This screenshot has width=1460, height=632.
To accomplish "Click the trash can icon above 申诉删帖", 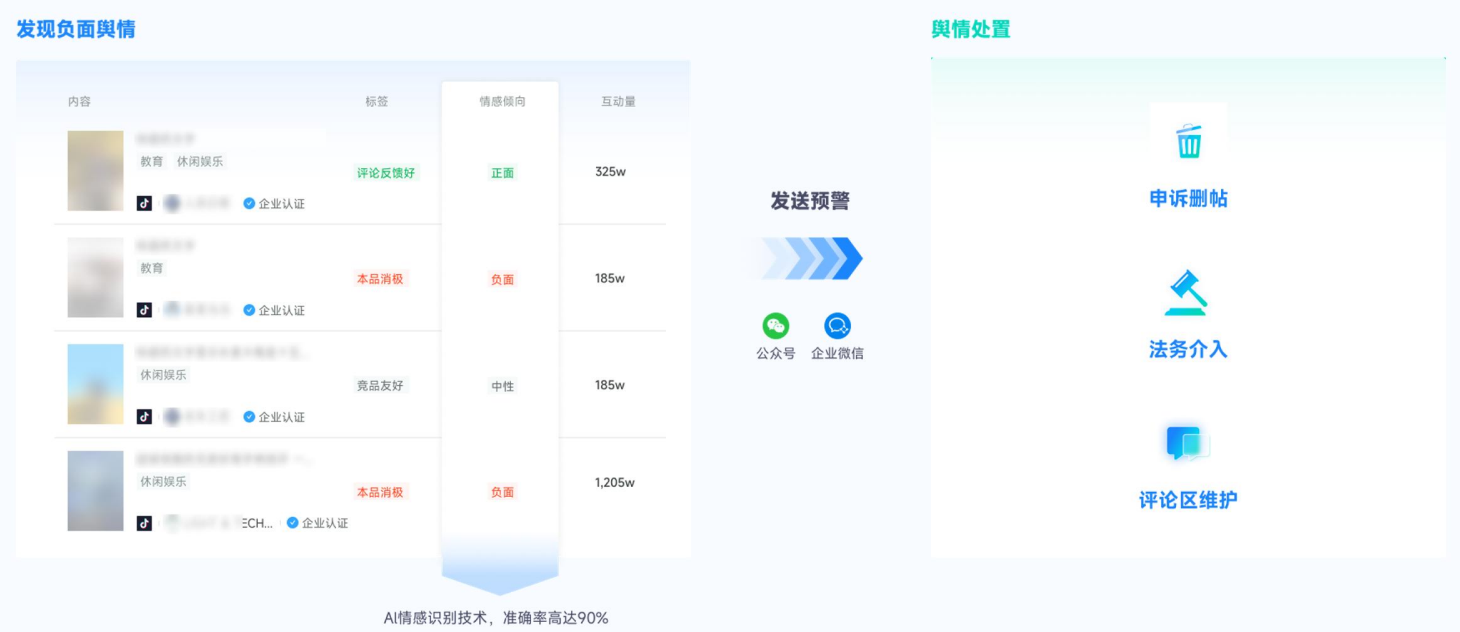I will pos(1188,141).
